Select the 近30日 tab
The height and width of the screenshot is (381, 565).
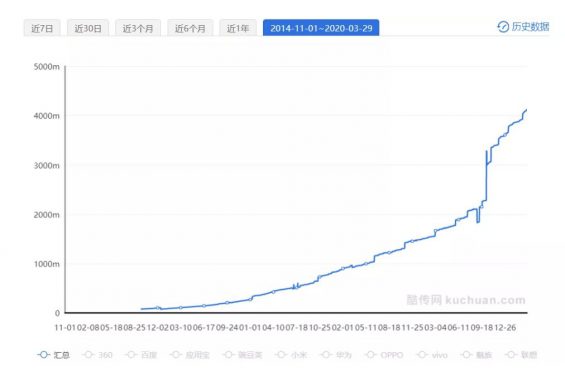(x=88, y=28)
